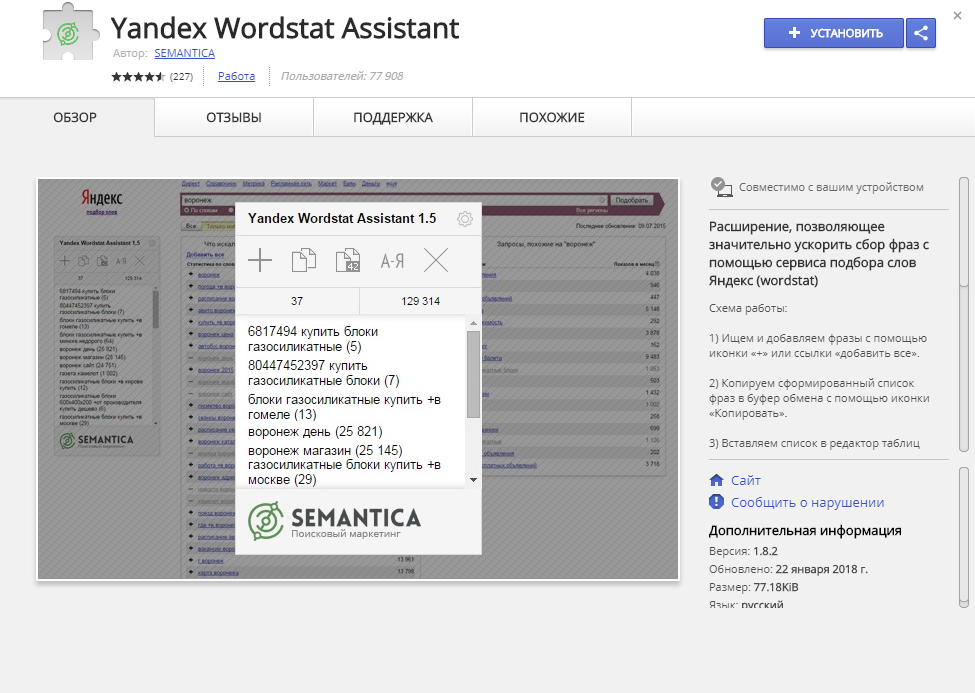Image resolution: width=975 pixels, height=693 pixels.
Task: Click the description panel scrollbar
Action: click(x=964, y=314)
